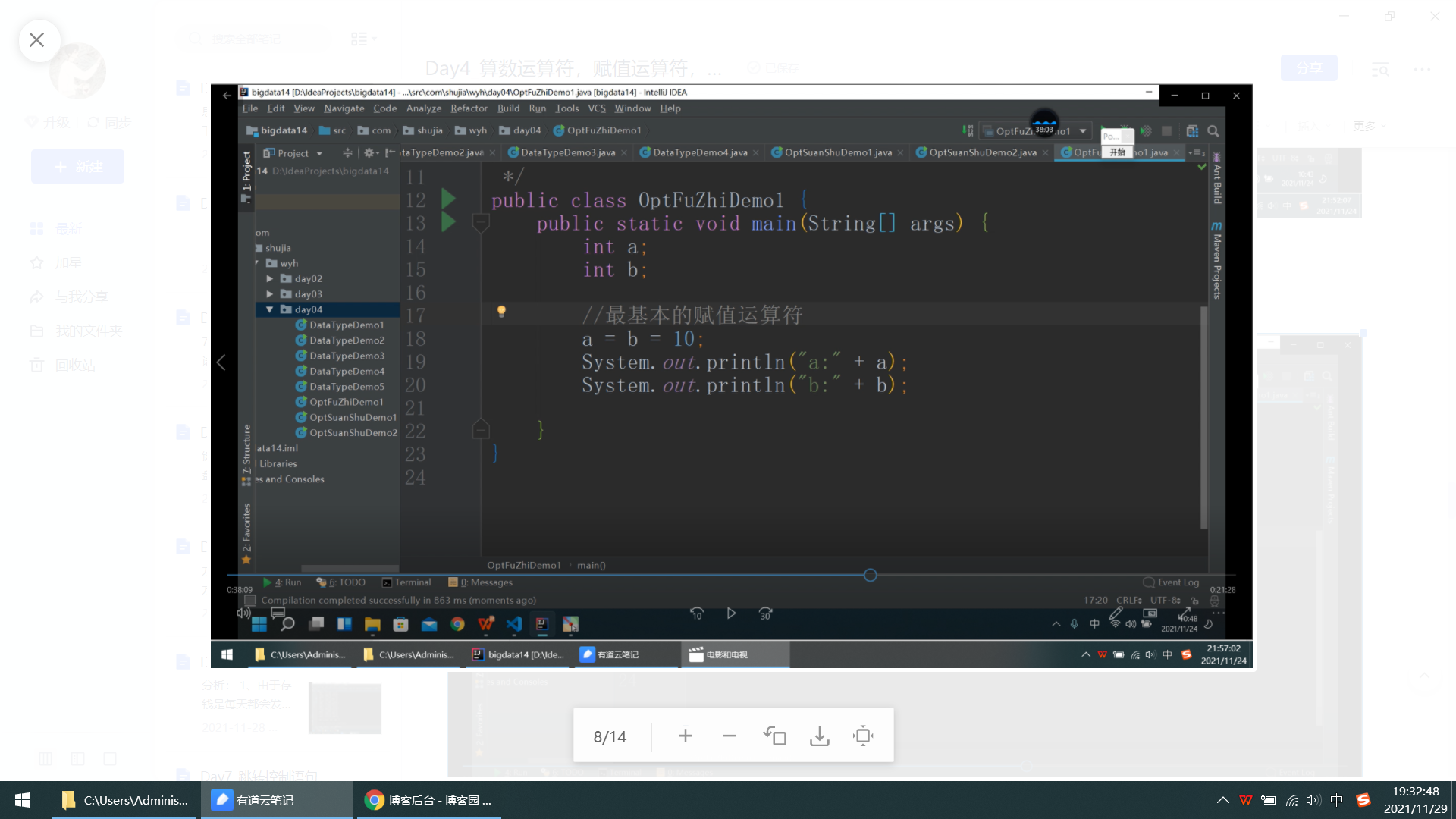Screen dimensions: 1456x819
Task: Zoom in with the plus icon
Action: pos(685,736)
